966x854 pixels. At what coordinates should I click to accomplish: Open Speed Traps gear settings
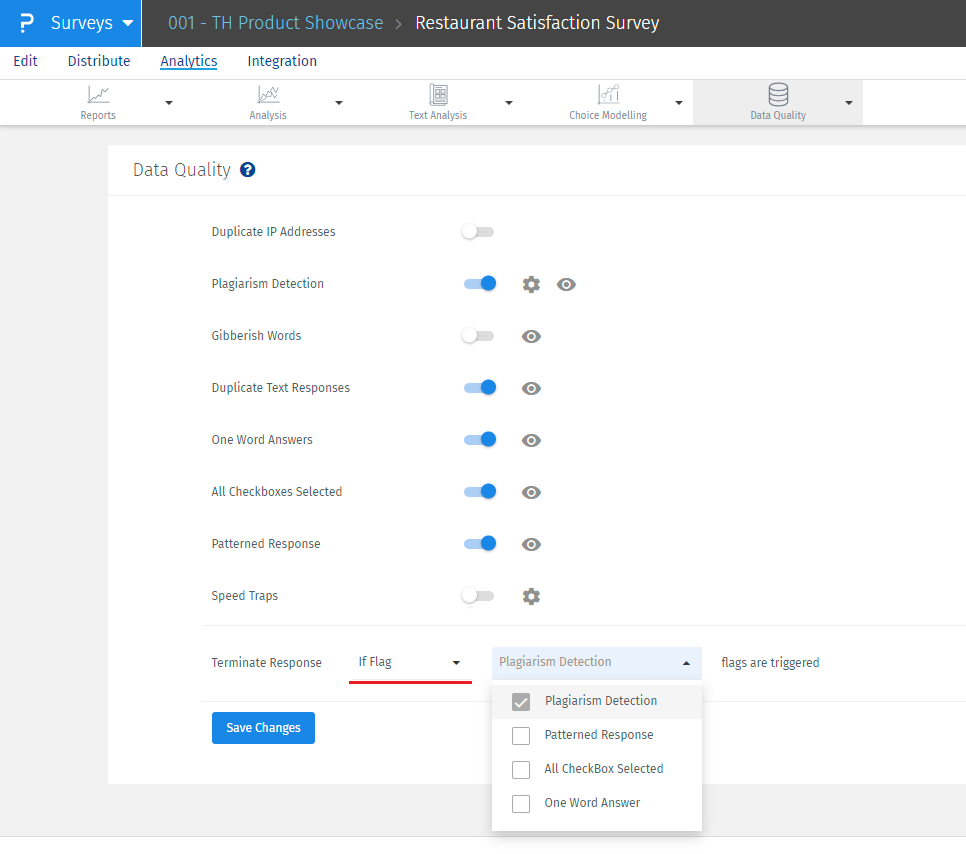531,596
